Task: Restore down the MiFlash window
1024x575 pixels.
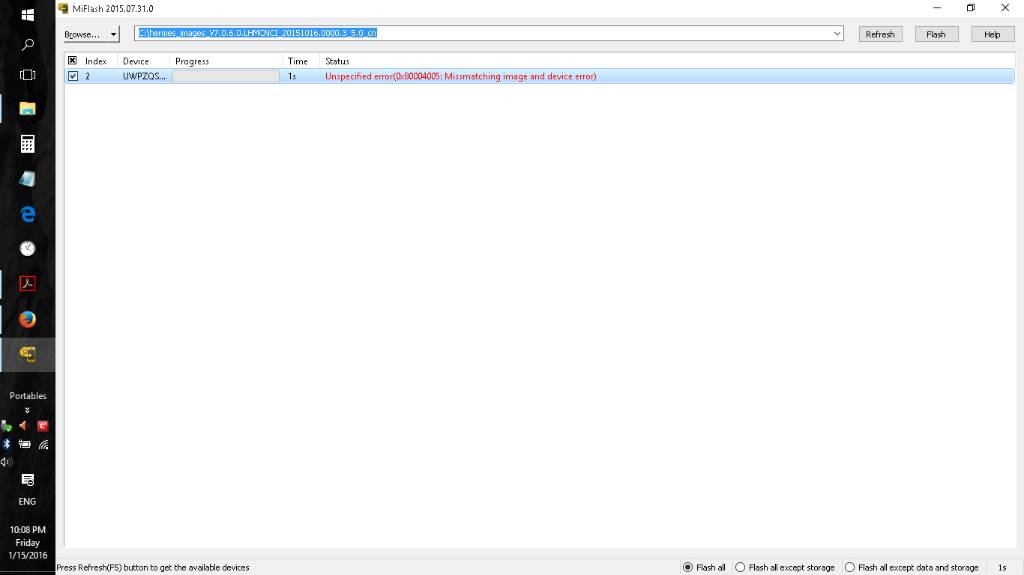Action: pyautogui.click(x=970, y=8)
